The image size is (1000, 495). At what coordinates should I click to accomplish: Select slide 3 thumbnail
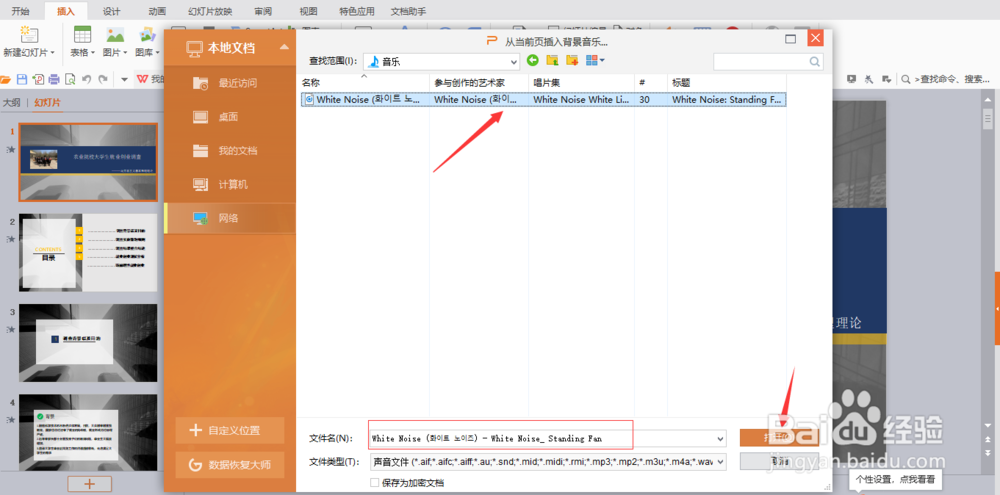[88, 343]
